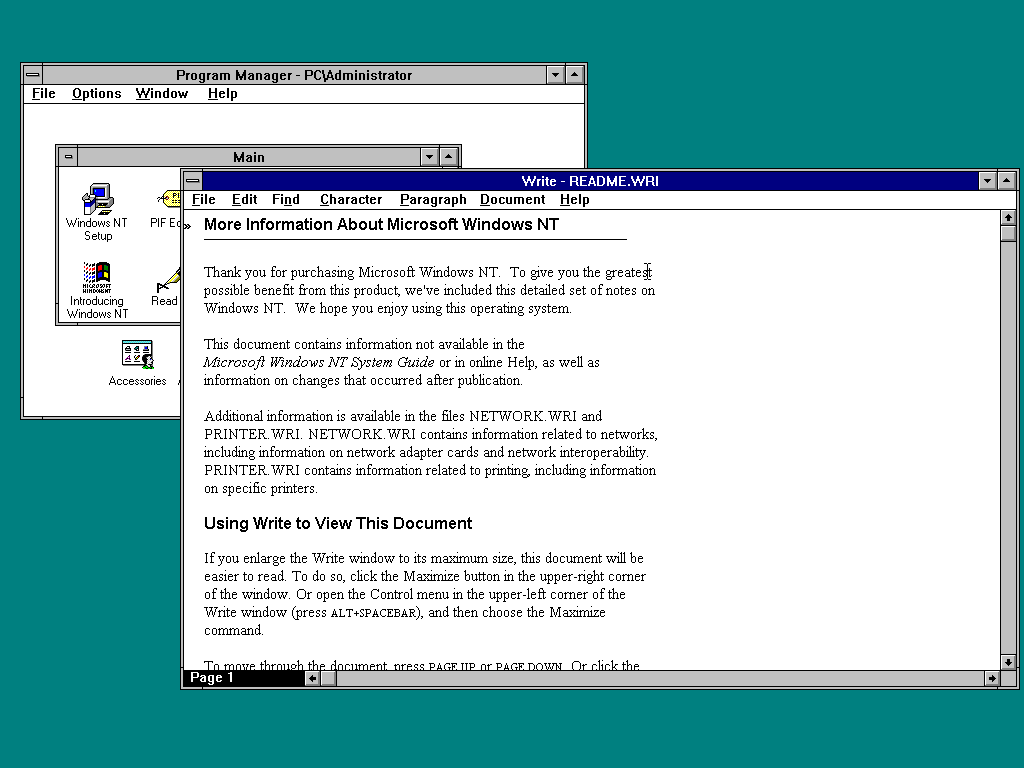Screen dimensions: 1024x768
Task: Click the words "Thank you for purchasing"
Action: [279, 272]
